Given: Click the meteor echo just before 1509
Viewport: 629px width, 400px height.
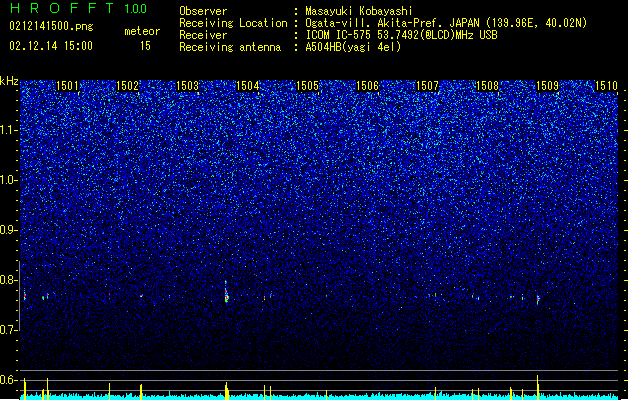Looking at the screenshot, I should pos(538,299).
